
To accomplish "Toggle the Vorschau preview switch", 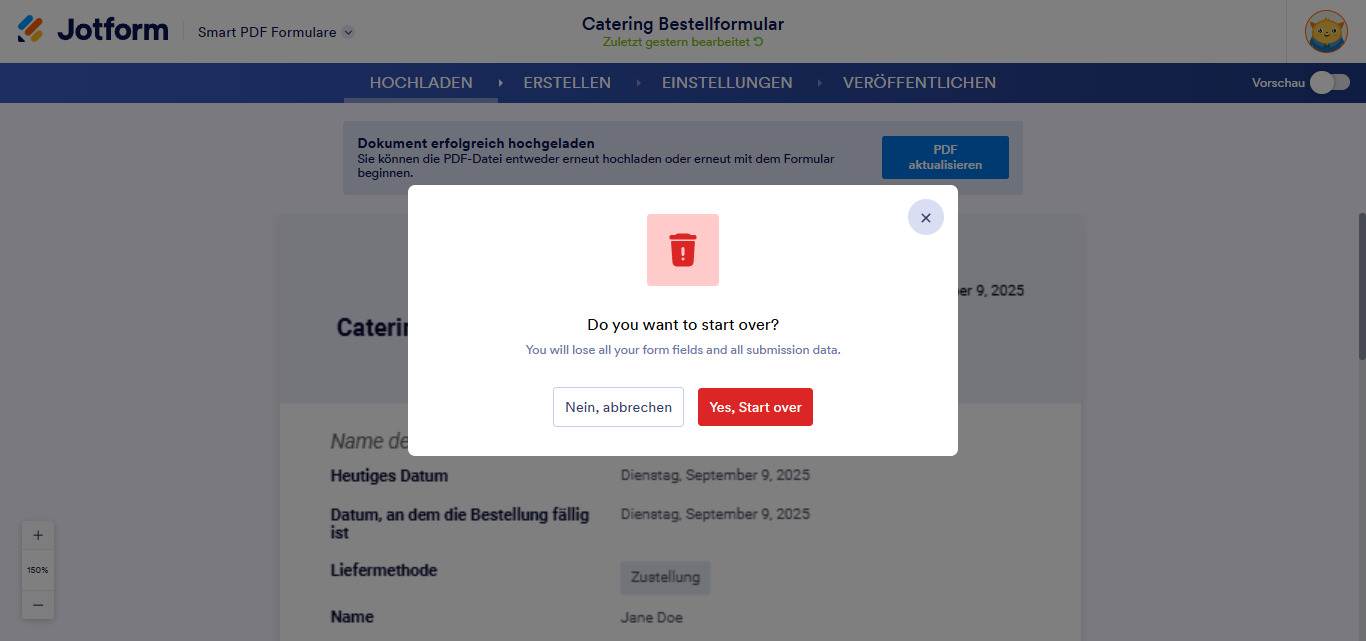I will coord(1330,83).
